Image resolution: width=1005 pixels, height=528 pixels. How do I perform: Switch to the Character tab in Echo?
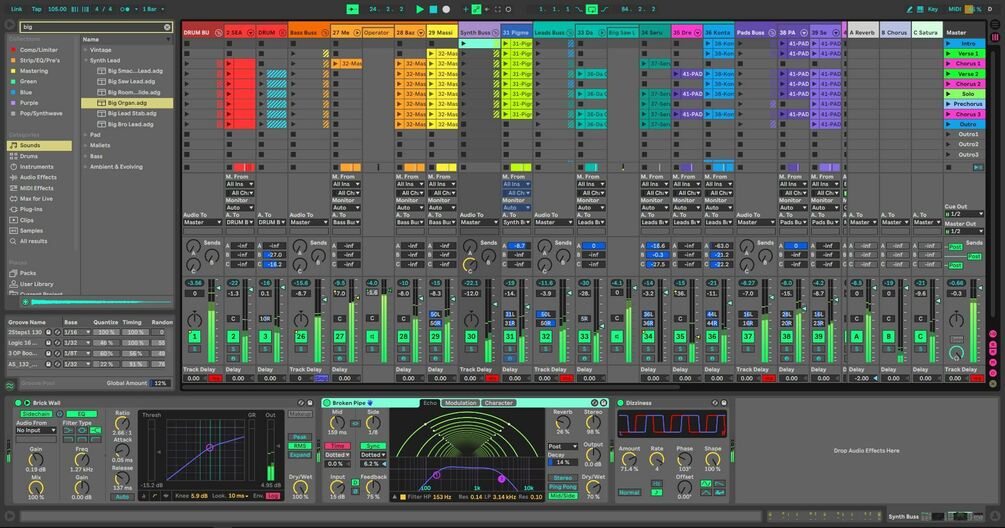[x=499, y=403]
